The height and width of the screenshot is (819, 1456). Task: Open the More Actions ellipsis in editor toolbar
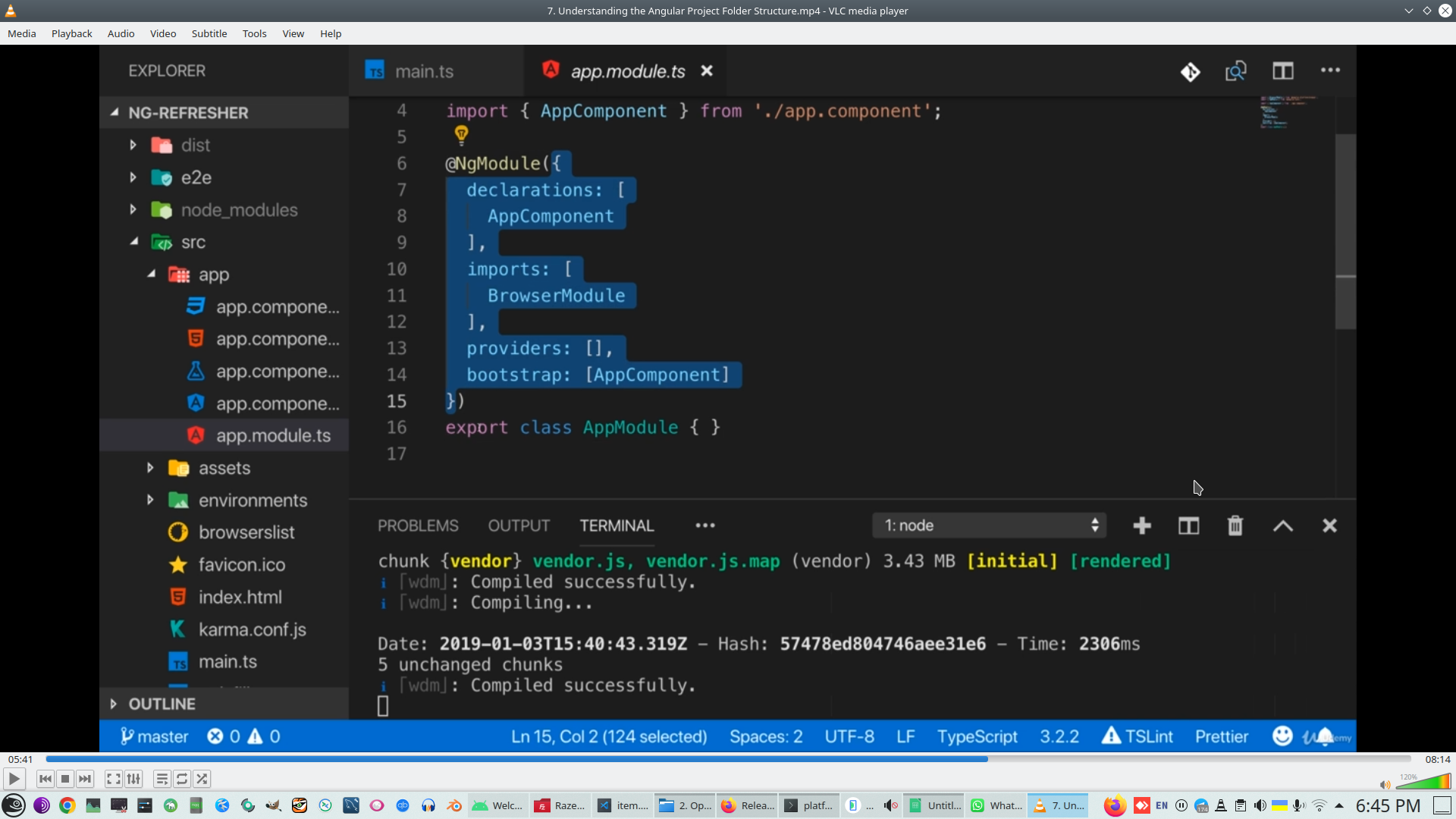1330,71
